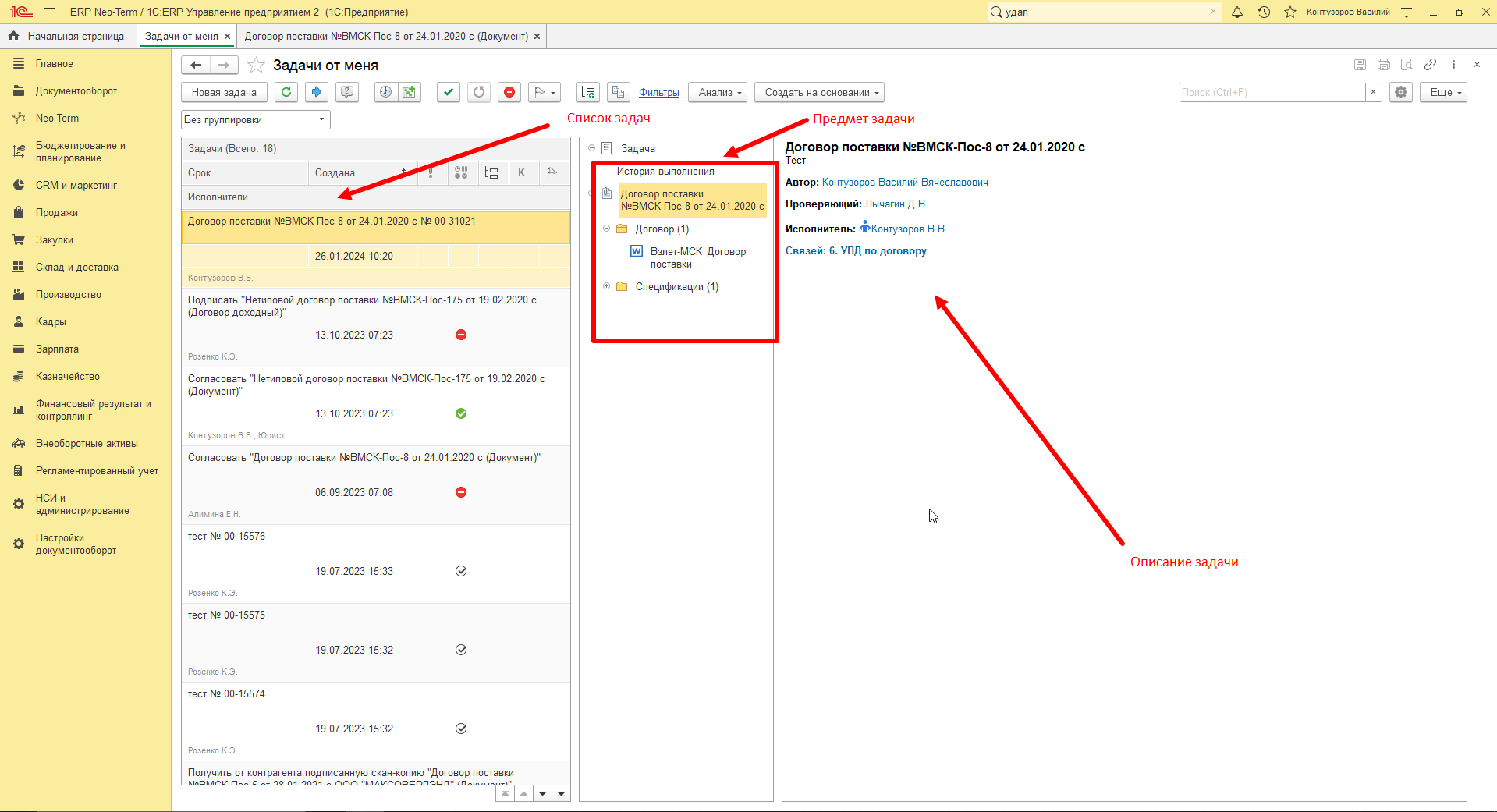Expand the Спецификации (1) folder node
This screenshot has height=812, width=1497.
coord(606,286)
